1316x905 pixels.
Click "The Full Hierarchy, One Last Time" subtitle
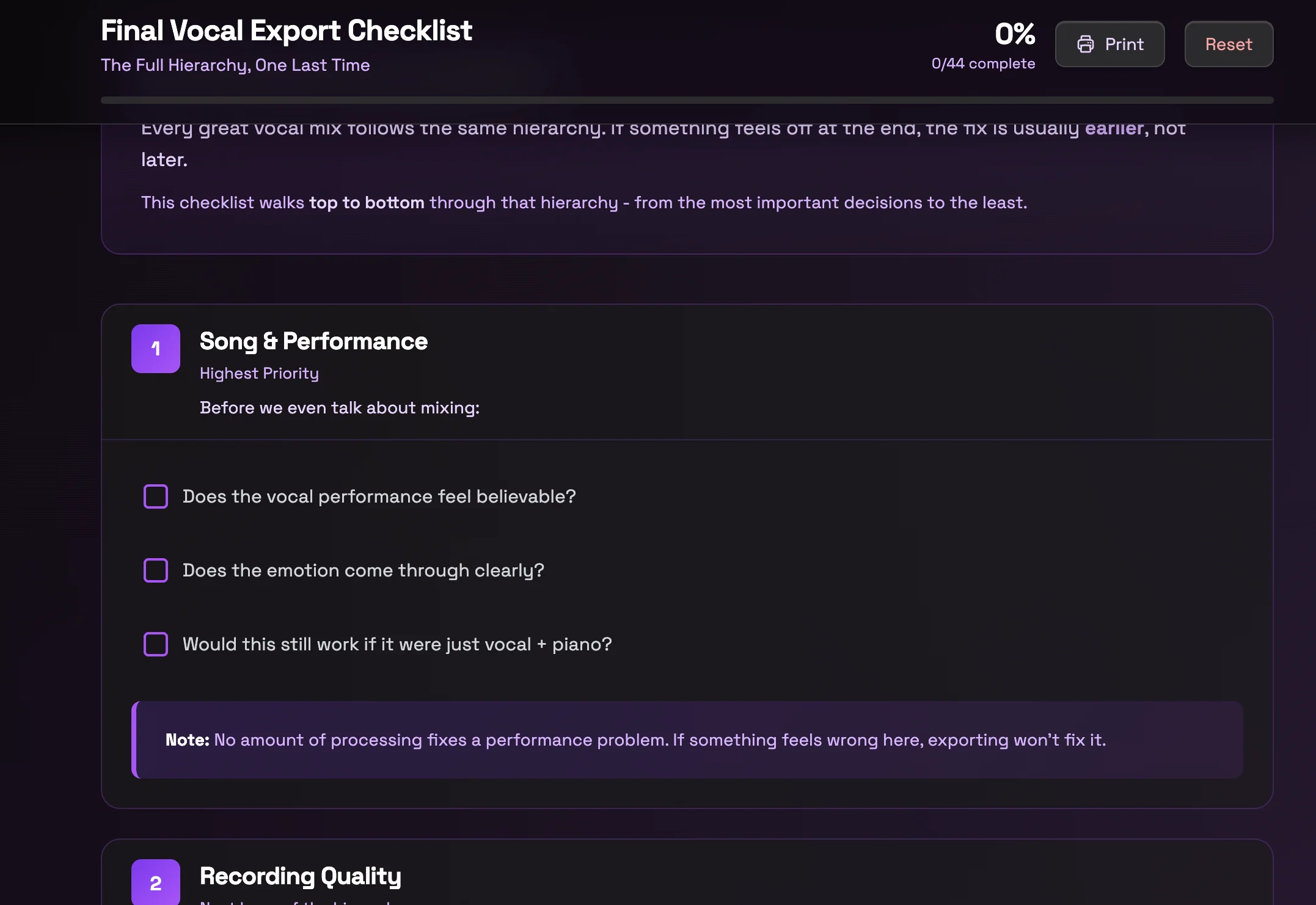[235, 65]
